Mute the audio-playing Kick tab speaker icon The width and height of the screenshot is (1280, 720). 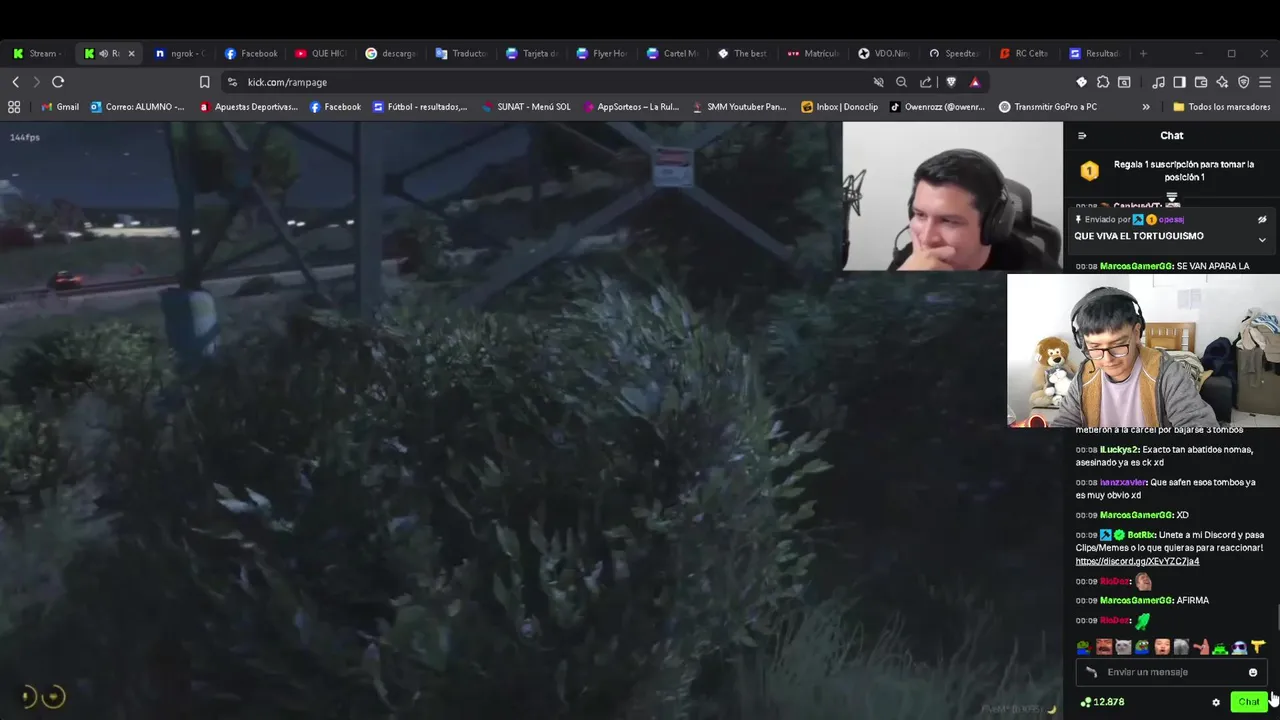(x=103, y=54)
